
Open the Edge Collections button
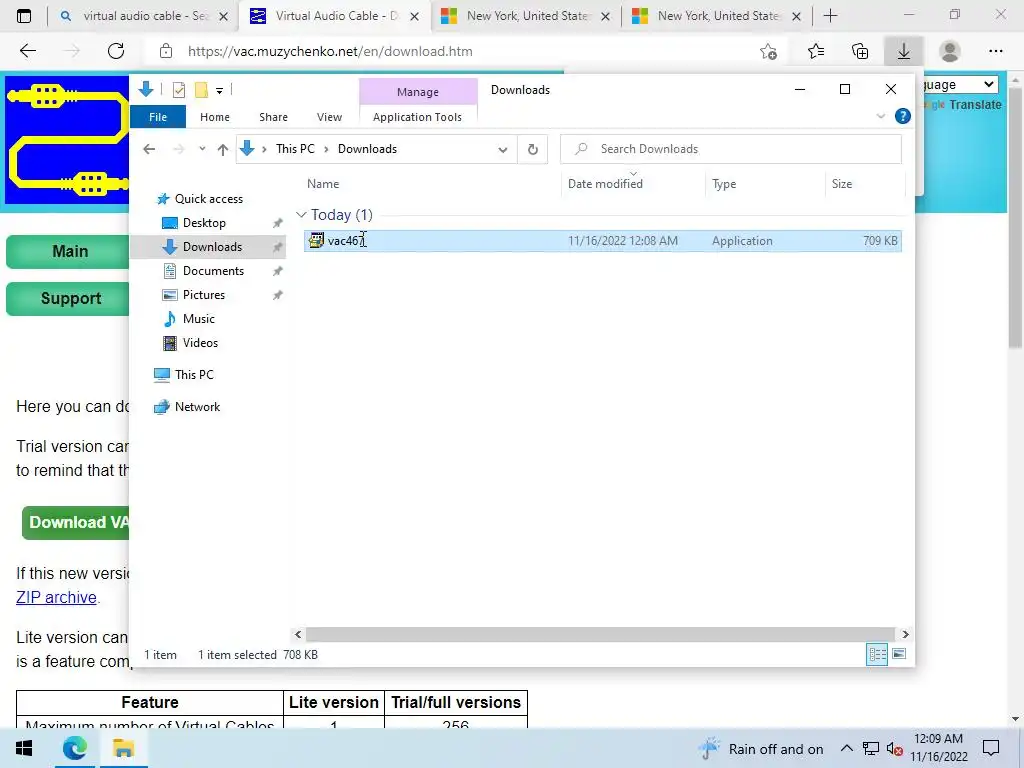[x=860, y=51]
